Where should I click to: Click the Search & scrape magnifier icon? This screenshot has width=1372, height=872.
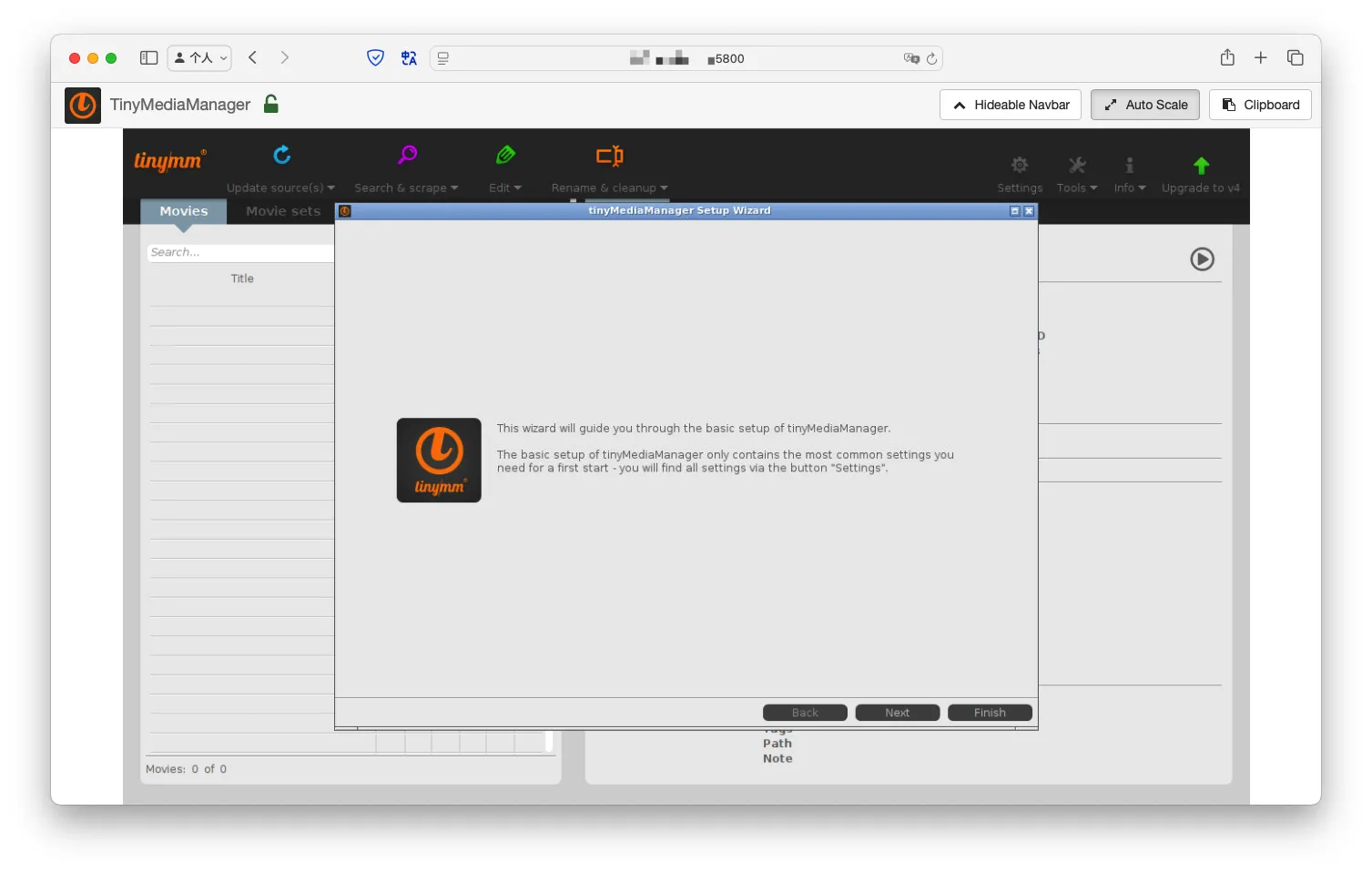[407, 155]
